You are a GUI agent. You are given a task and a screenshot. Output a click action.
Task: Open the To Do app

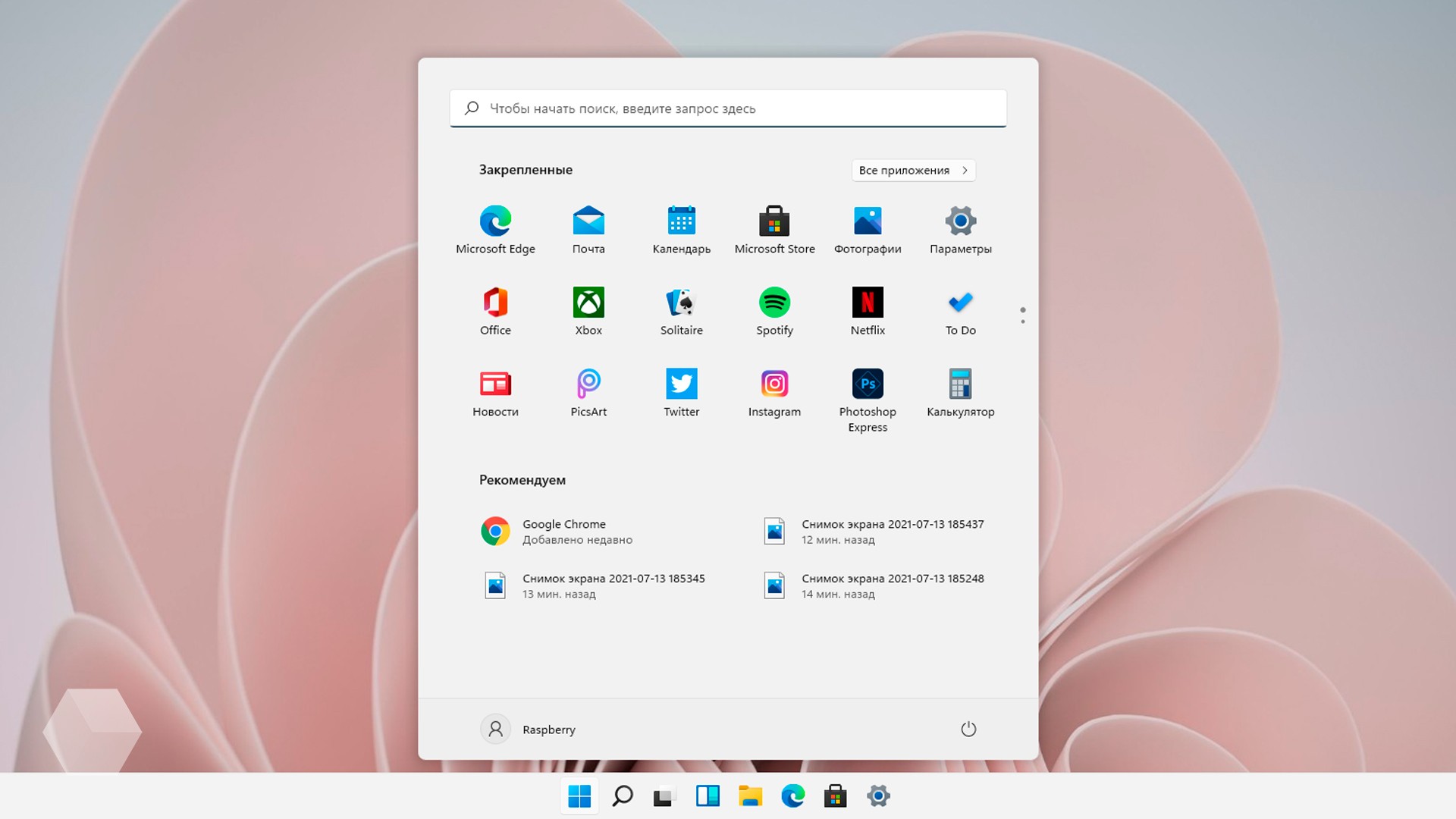(x=960, y=312)
